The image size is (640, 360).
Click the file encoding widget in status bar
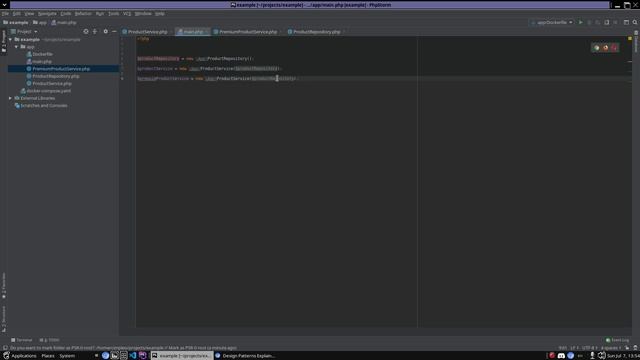589,348
